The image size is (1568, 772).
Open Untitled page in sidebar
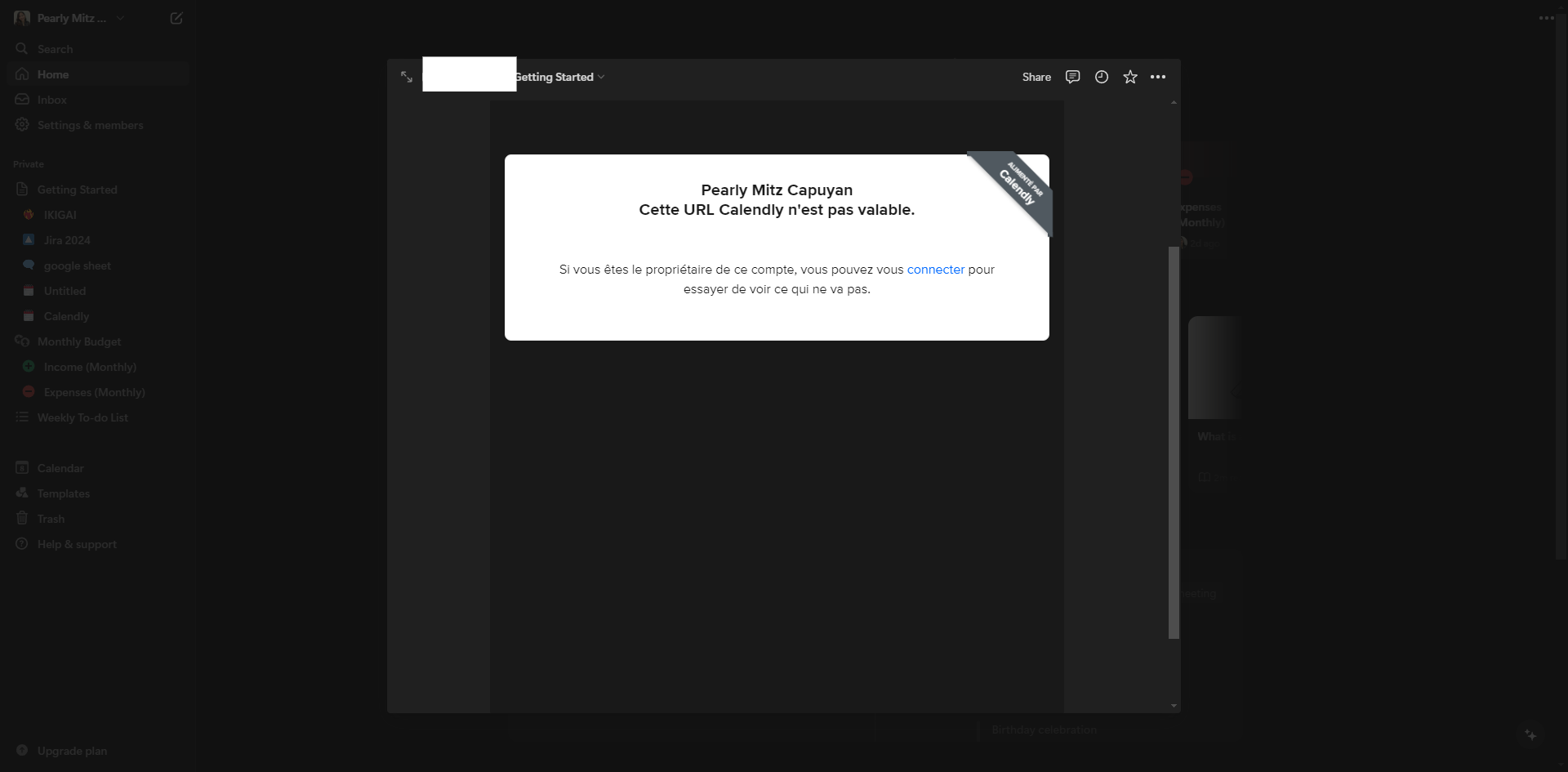98,291
